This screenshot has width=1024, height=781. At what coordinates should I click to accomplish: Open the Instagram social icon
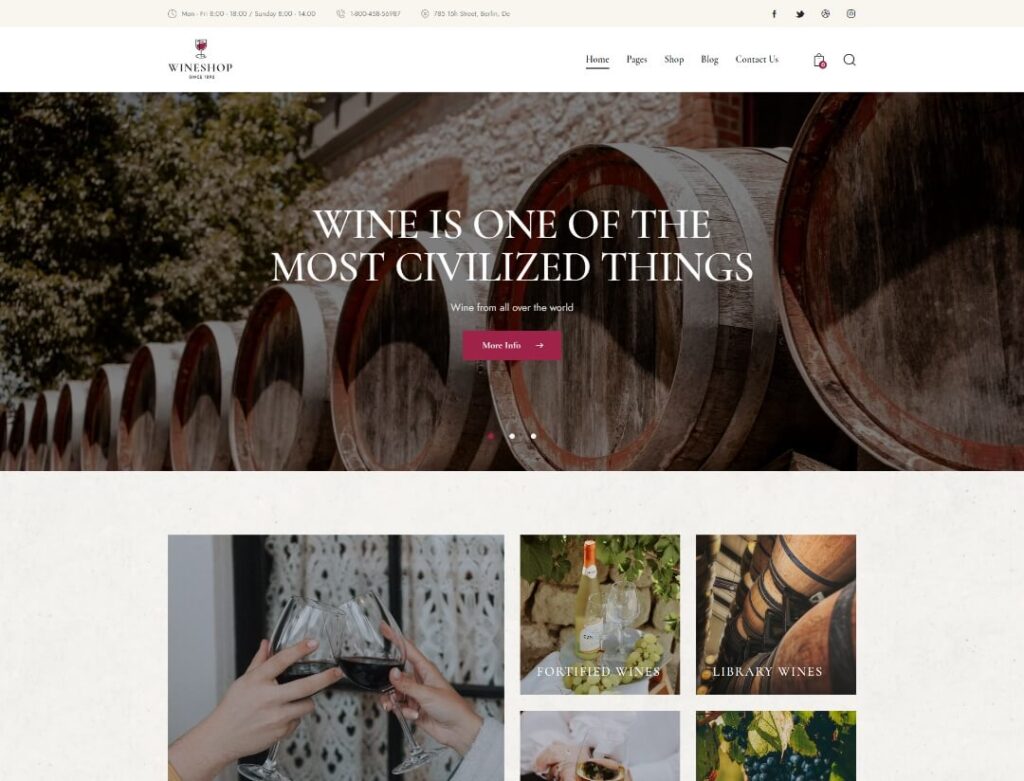tap(851, 14)
